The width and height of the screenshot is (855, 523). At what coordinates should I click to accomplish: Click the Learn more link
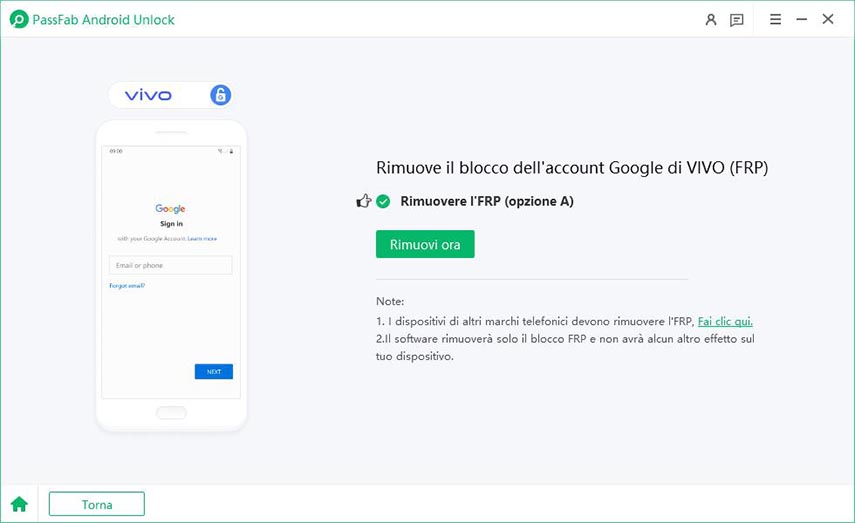[202, 239]
